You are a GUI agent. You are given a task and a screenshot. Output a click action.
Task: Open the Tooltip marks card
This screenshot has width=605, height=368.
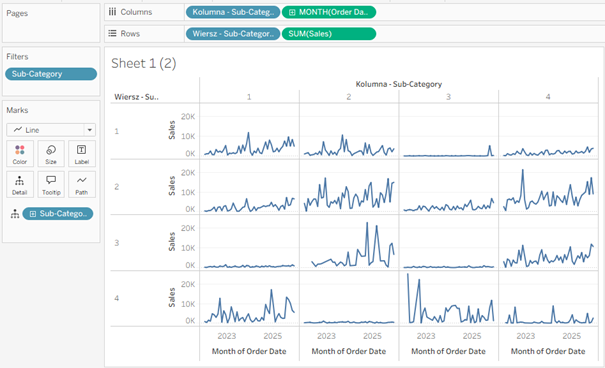(51, 184)
